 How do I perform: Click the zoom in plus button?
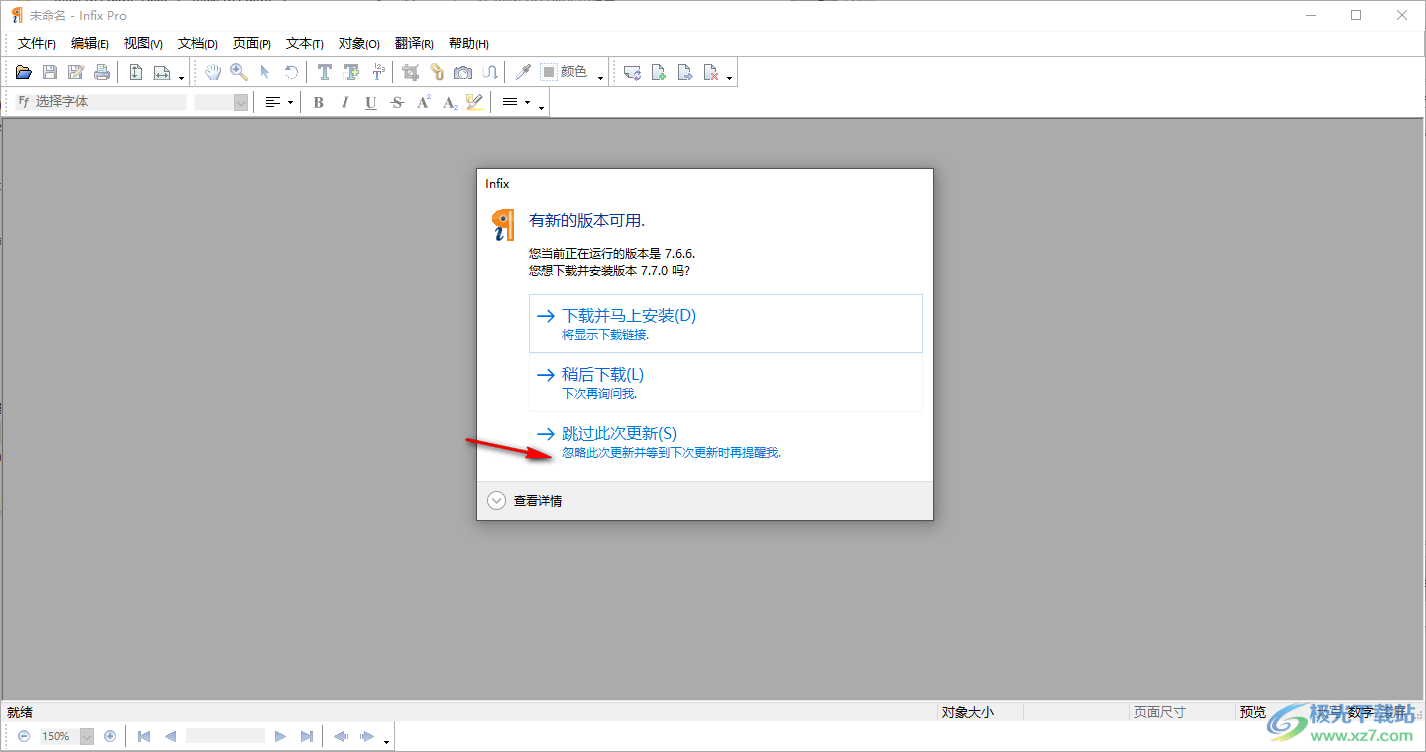pos(110,736)
